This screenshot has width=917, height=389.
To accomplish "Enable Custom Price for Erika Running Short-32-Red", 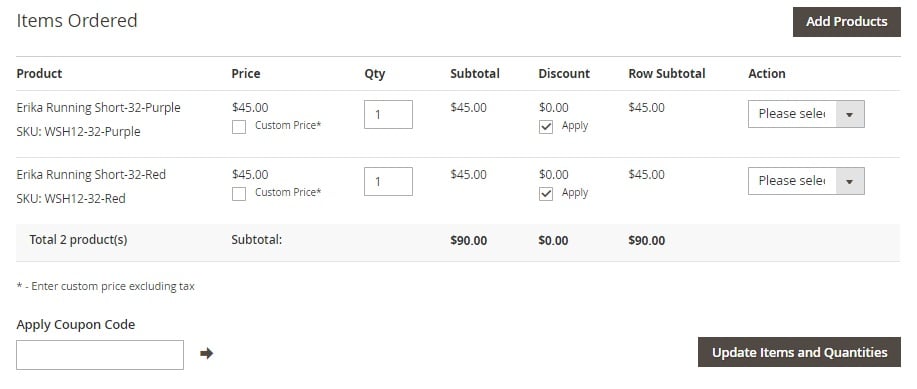I will [239, 194].
